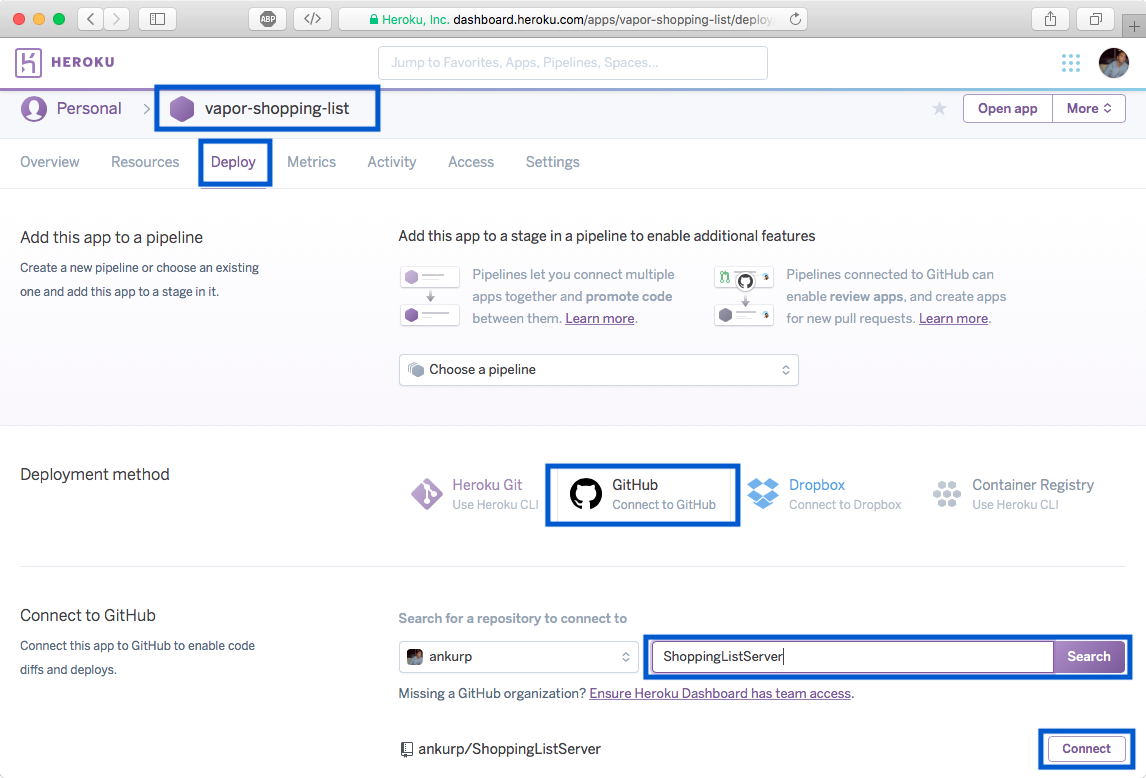Go back with Safari back arrow

coord(91,19)
